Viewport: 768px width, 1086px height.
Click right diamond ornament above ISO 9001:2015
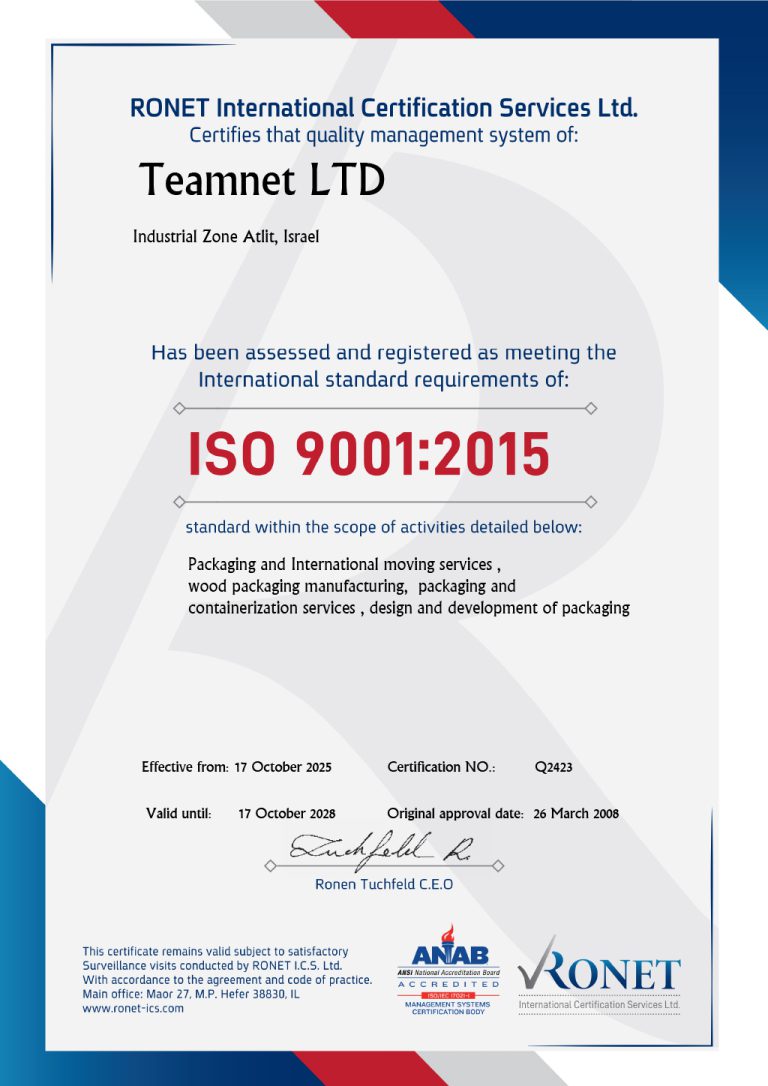[591, 408]
